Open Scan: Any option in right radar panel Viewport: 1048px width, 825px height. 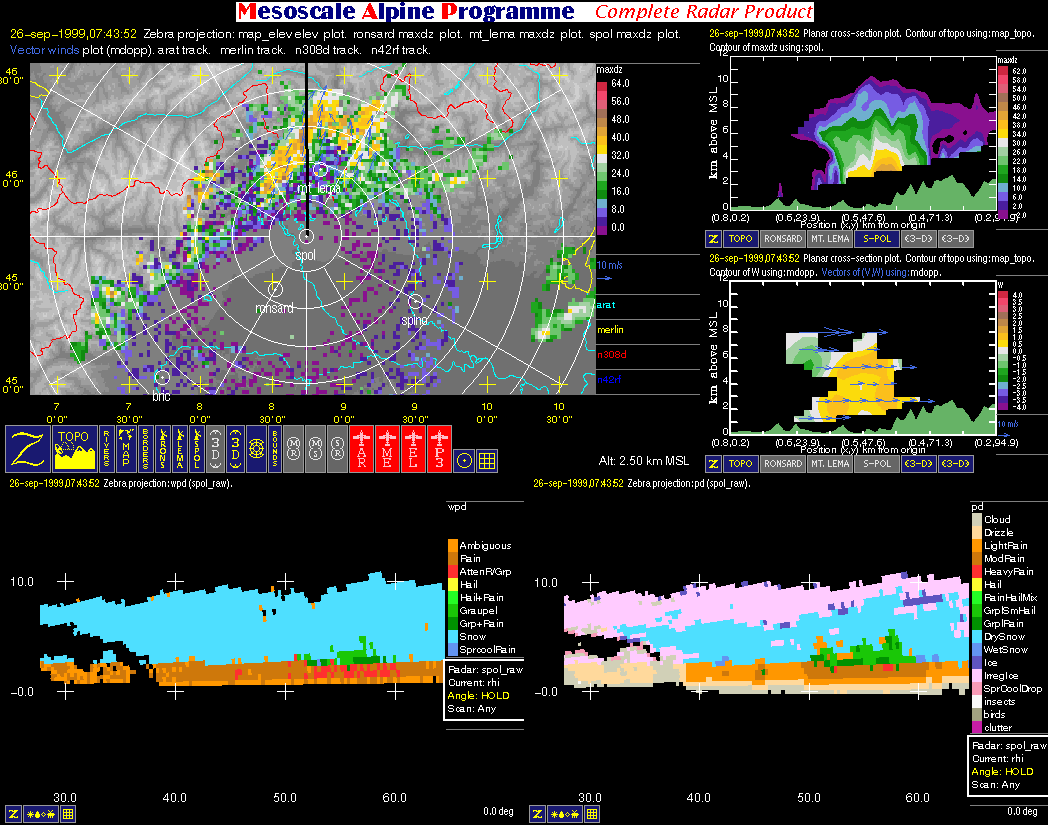pyautogui.click(x=993, y=785)
